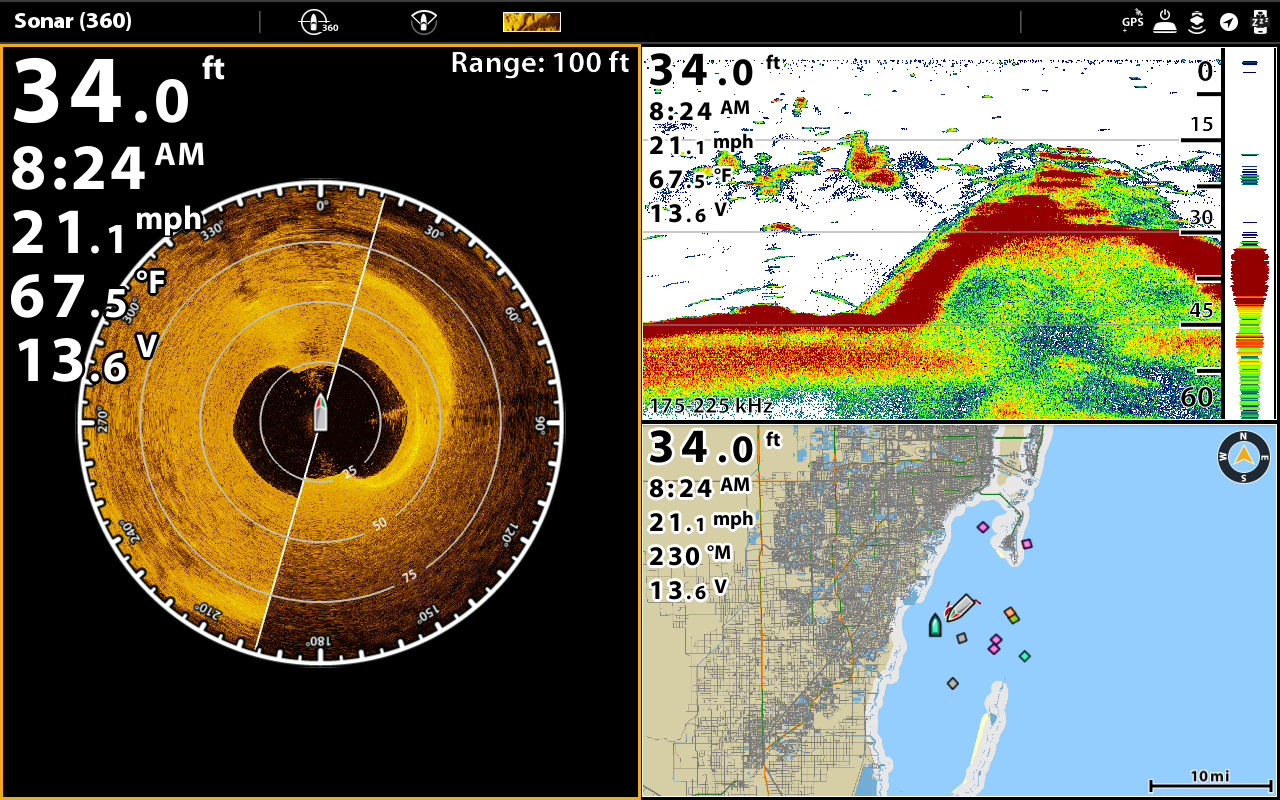Select the pink square waypoint east of peninsula

coord(1027,544)
